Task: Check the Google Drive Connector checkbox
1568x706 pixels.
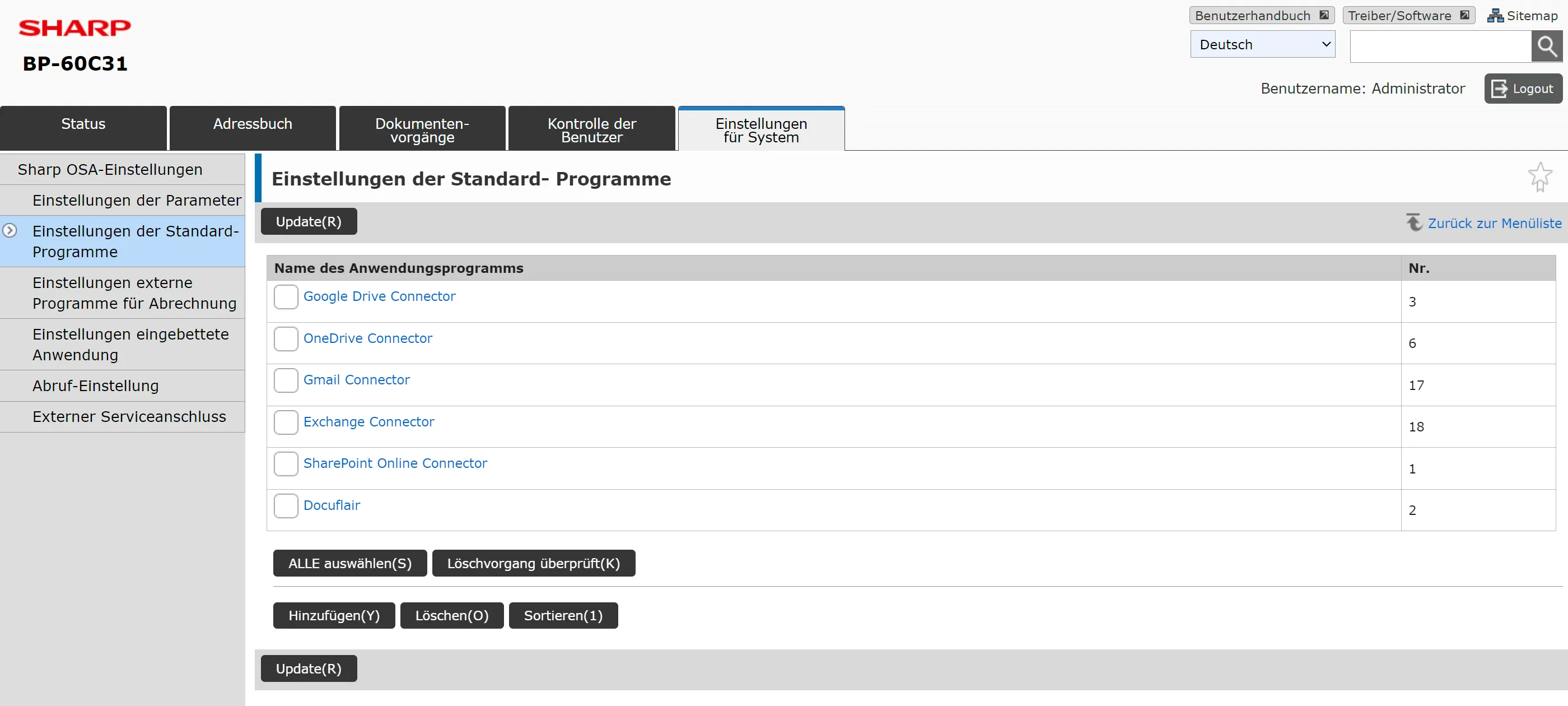Action: tap(286, 296)
